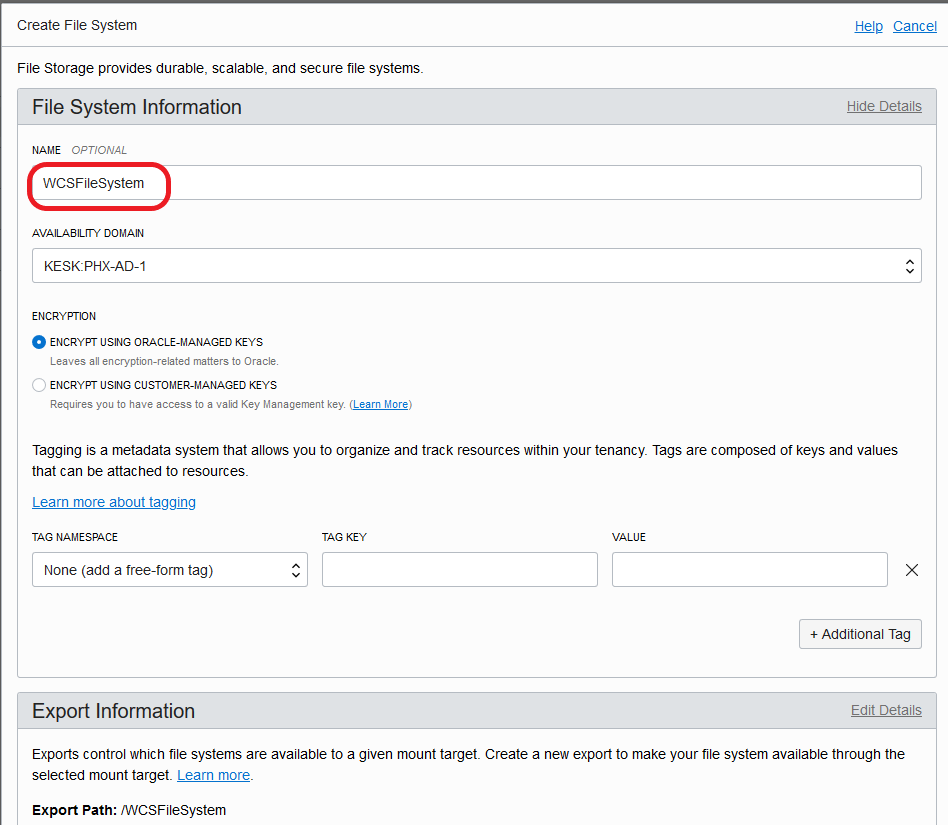Viewport: 948px width, 825px height.
Task: Click the File System Information heading
Action: coord(137,107)
